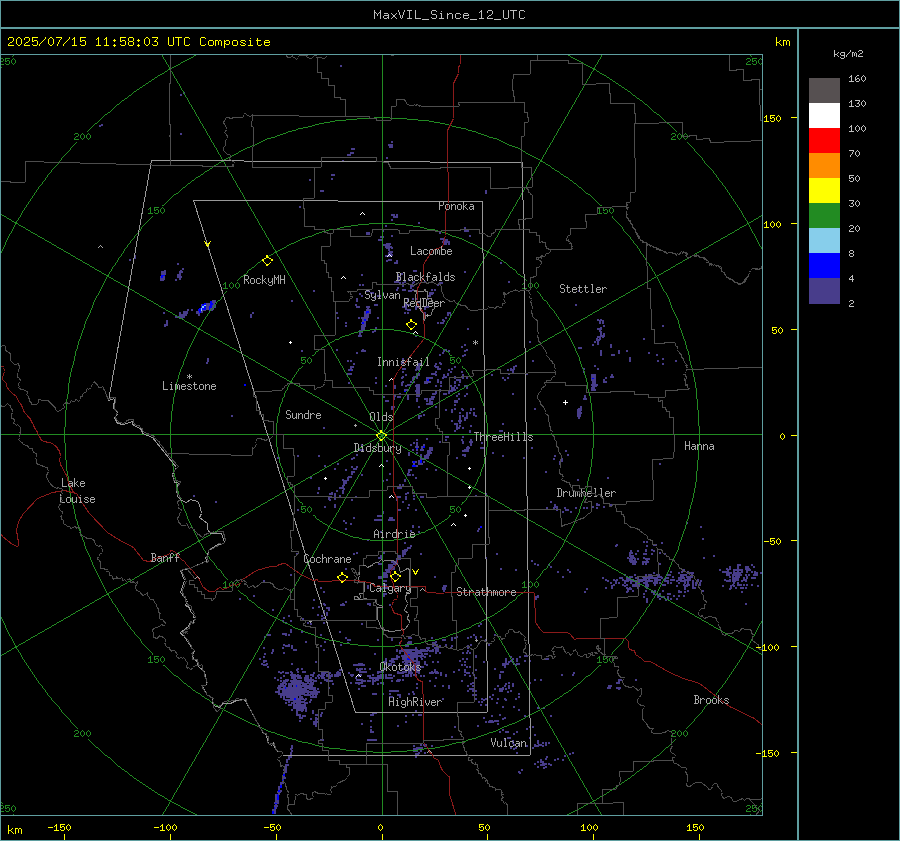900x841 pixels.
Task: Select the Blackfalds label
Action: coord(425,277)
